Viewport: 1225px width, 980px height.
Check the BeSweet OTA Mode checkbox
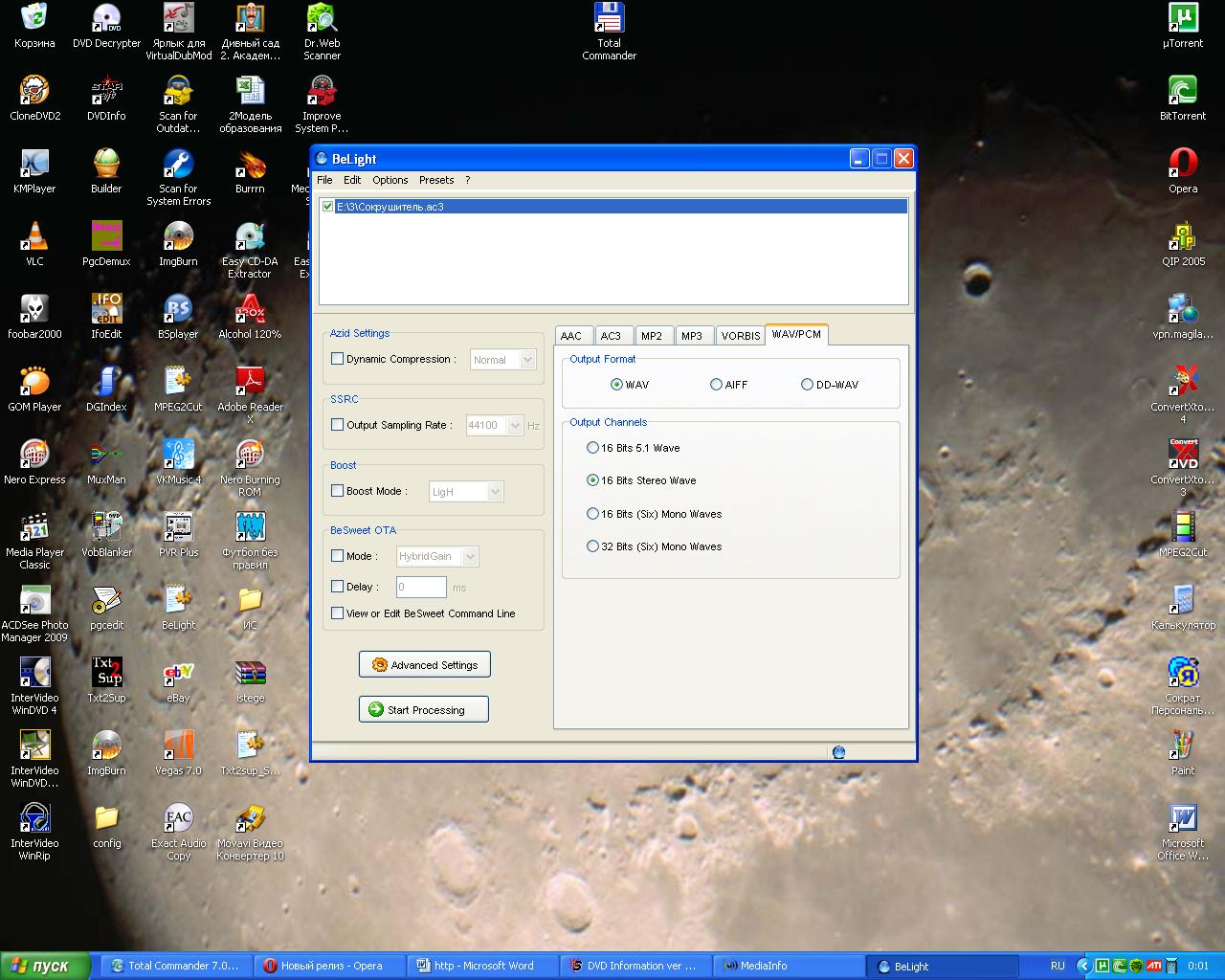coord(337,556)
